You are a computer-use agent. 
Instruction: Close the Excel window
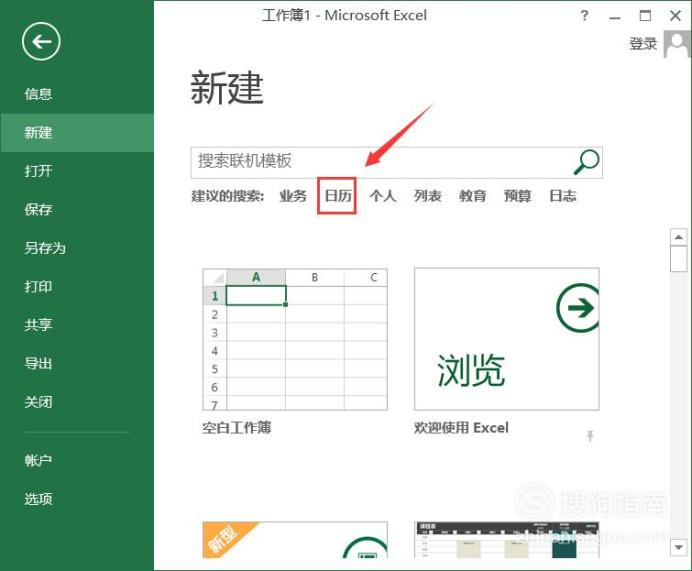(x=675, y=16)
